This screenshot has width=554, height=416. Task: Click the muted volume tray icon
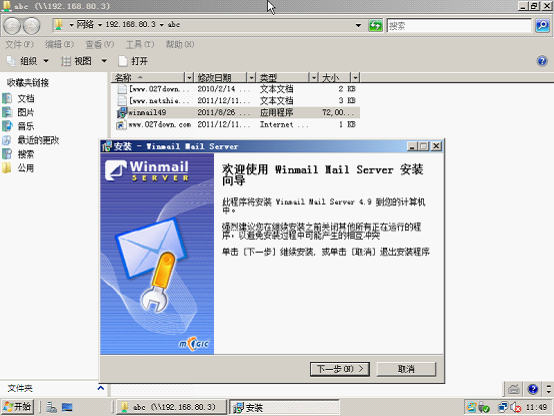click(x=515, y=408)
